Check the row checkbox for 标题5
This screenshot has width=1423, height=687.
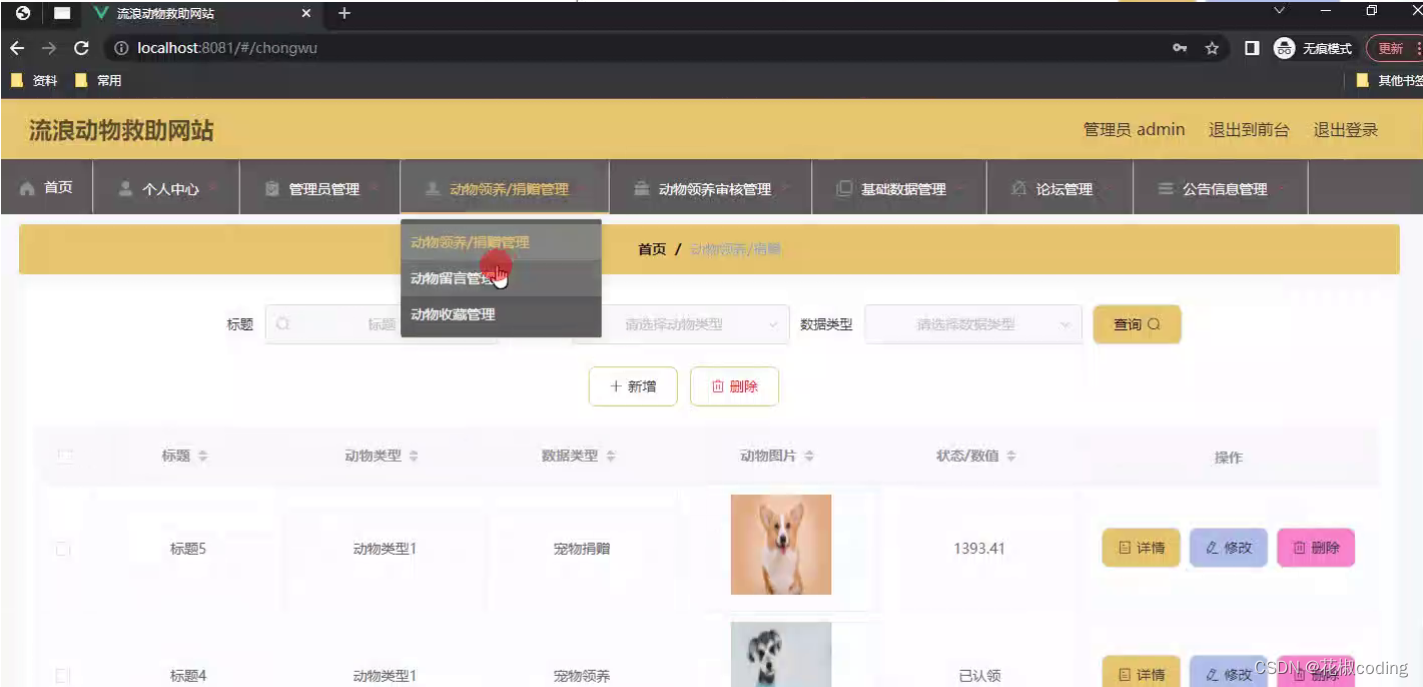(63, 548)
